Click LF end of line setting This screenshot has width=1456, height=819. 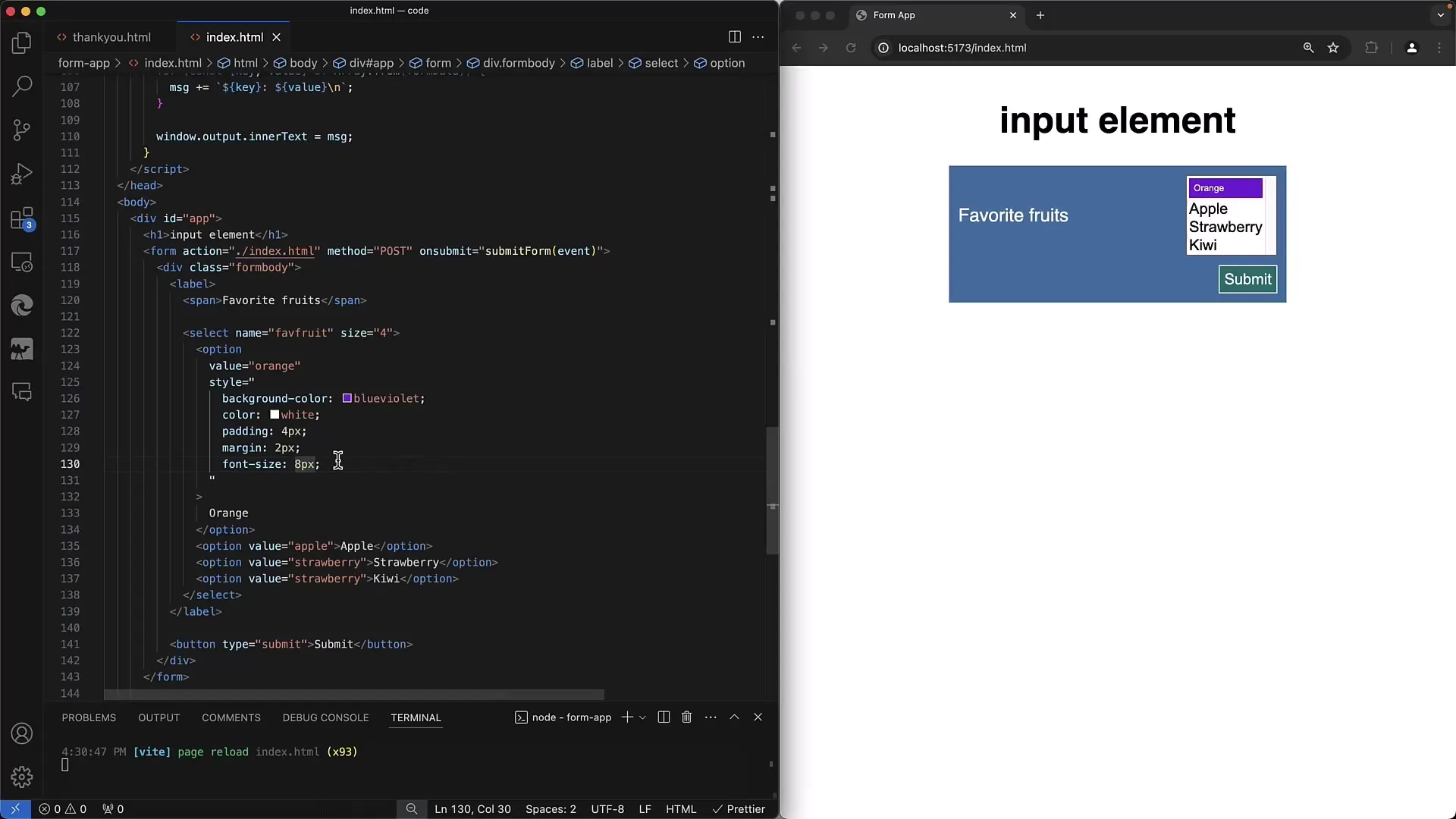point(645,809)
